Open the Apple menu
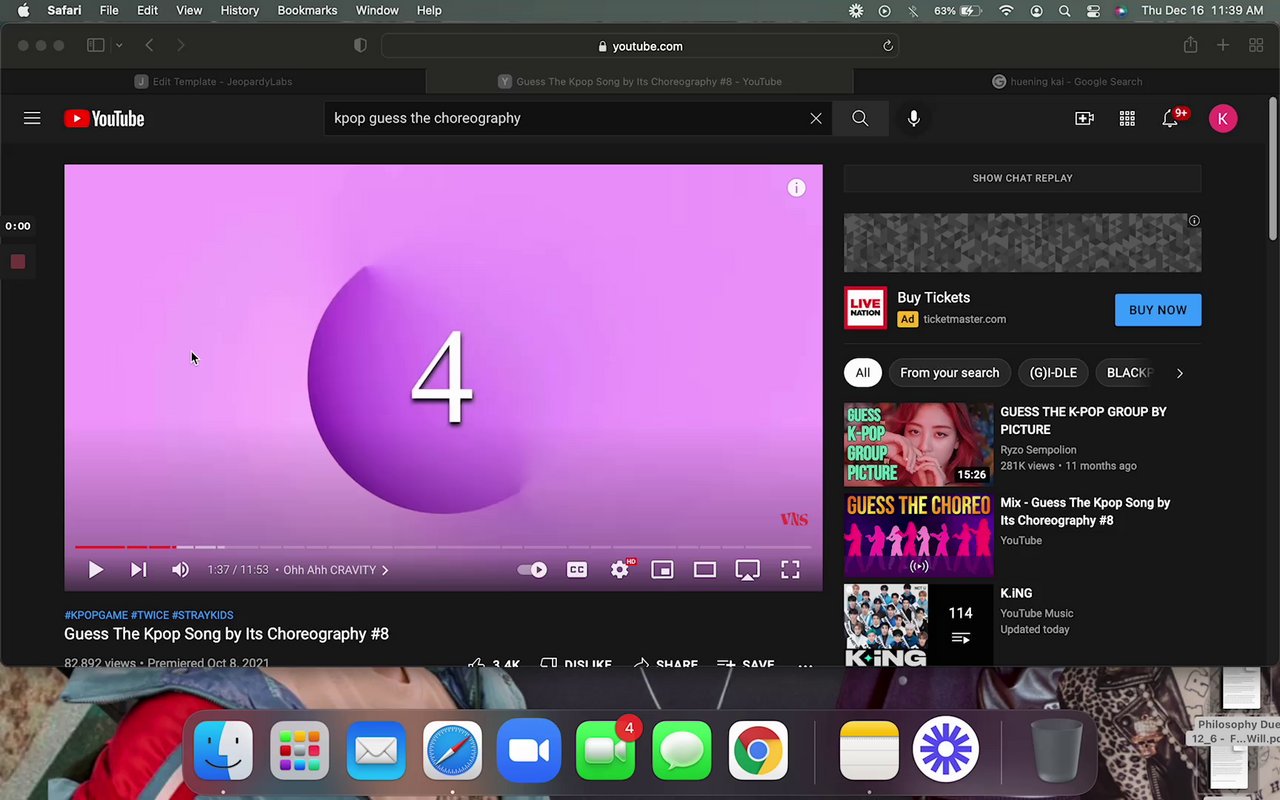This screenshot has width=1280, height=800. 23,10
